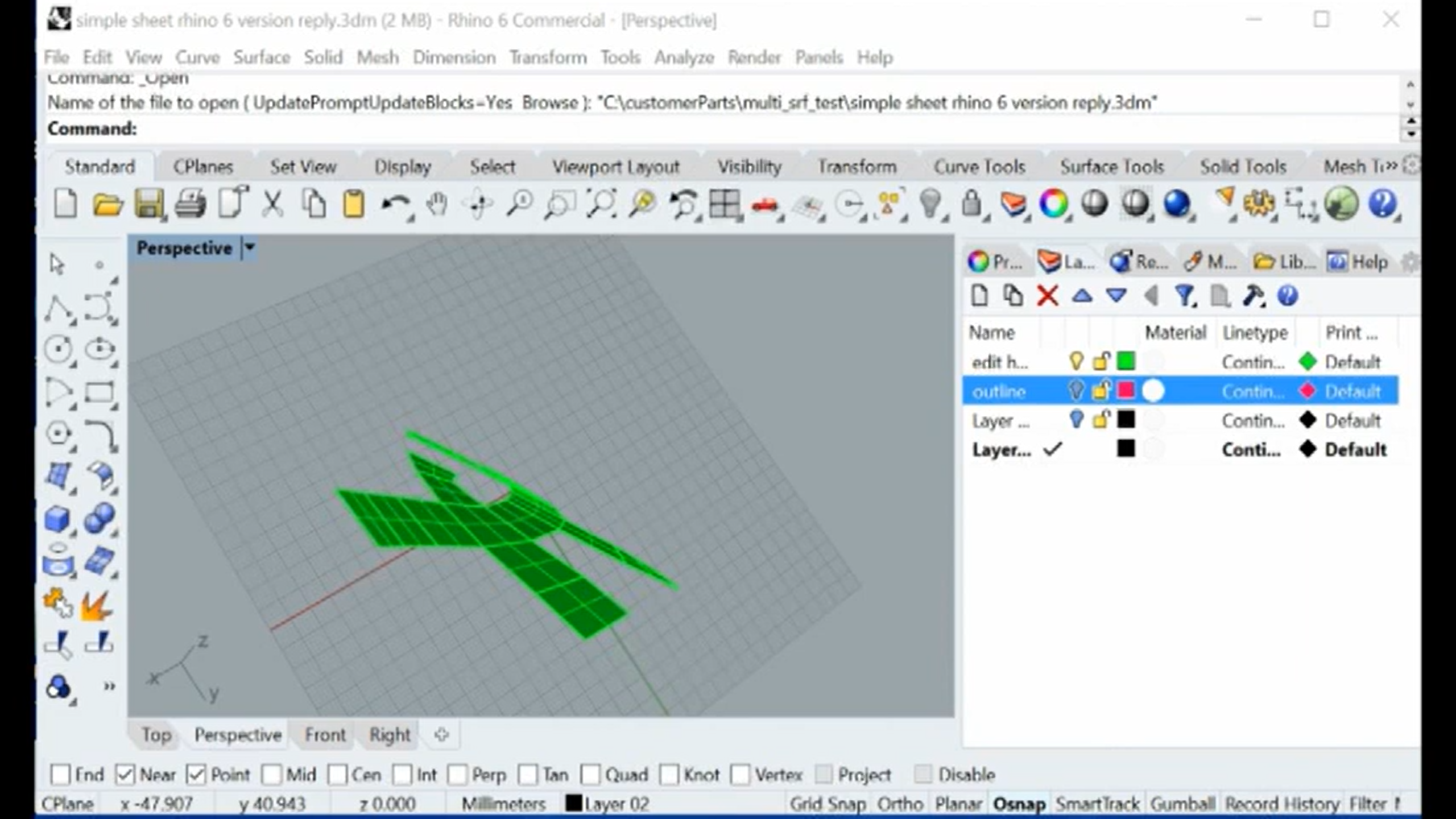
Task: Click the Zoom Extents icon
Action: pos(602,204)
